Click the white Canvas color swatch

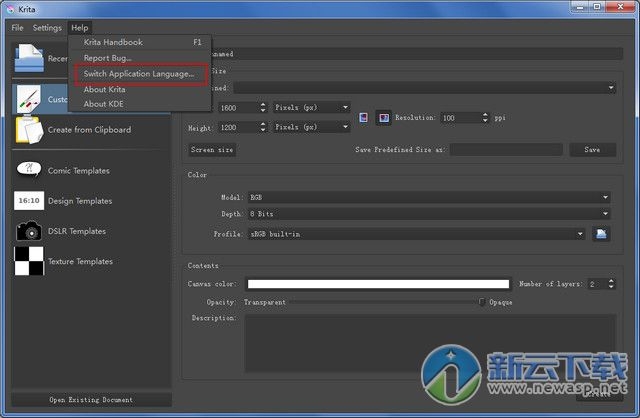pyautogui.click(x=378, y=284)
